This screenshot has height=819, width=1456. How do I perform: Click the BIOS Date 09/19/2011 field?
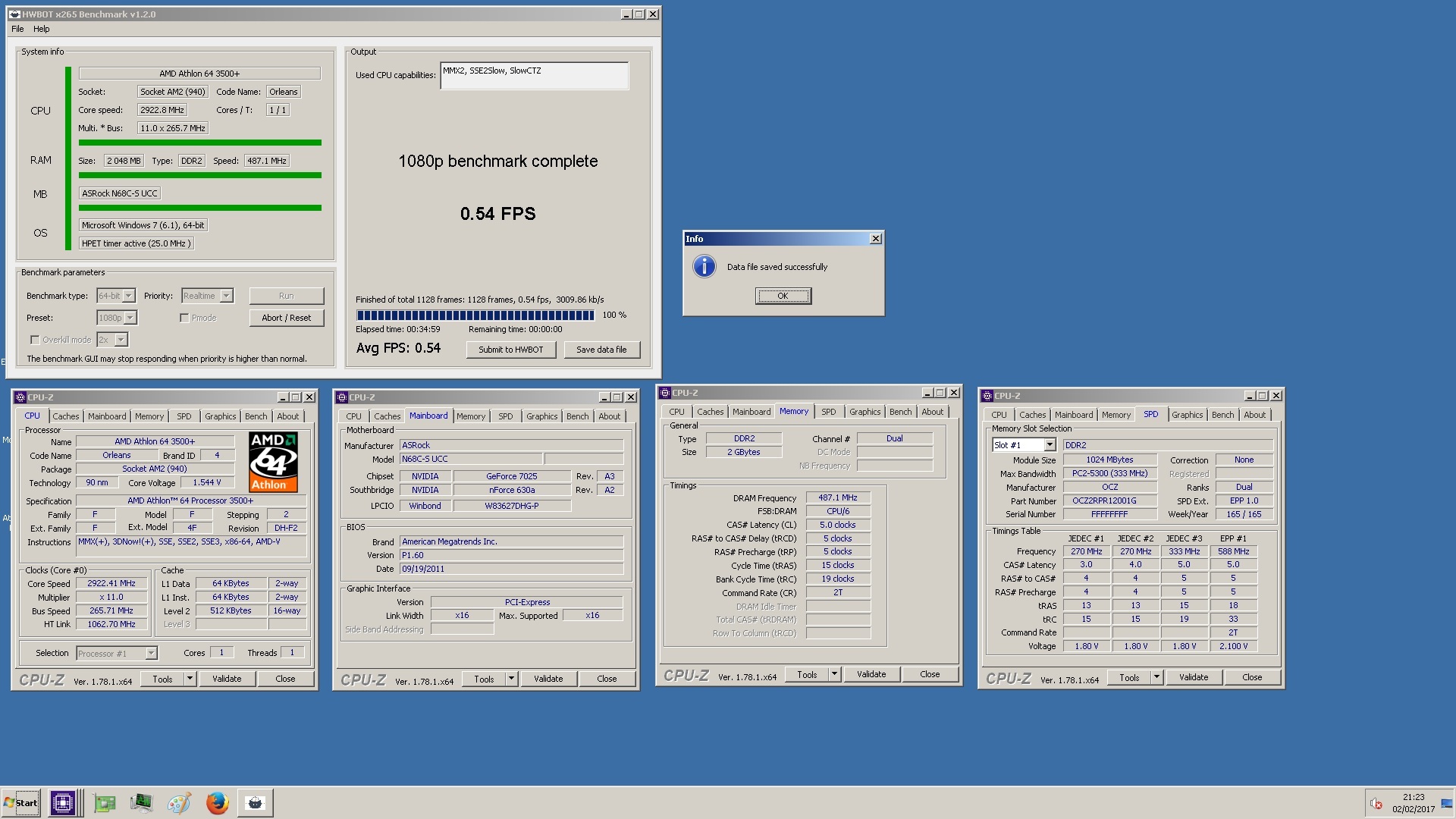pos(511,569)
